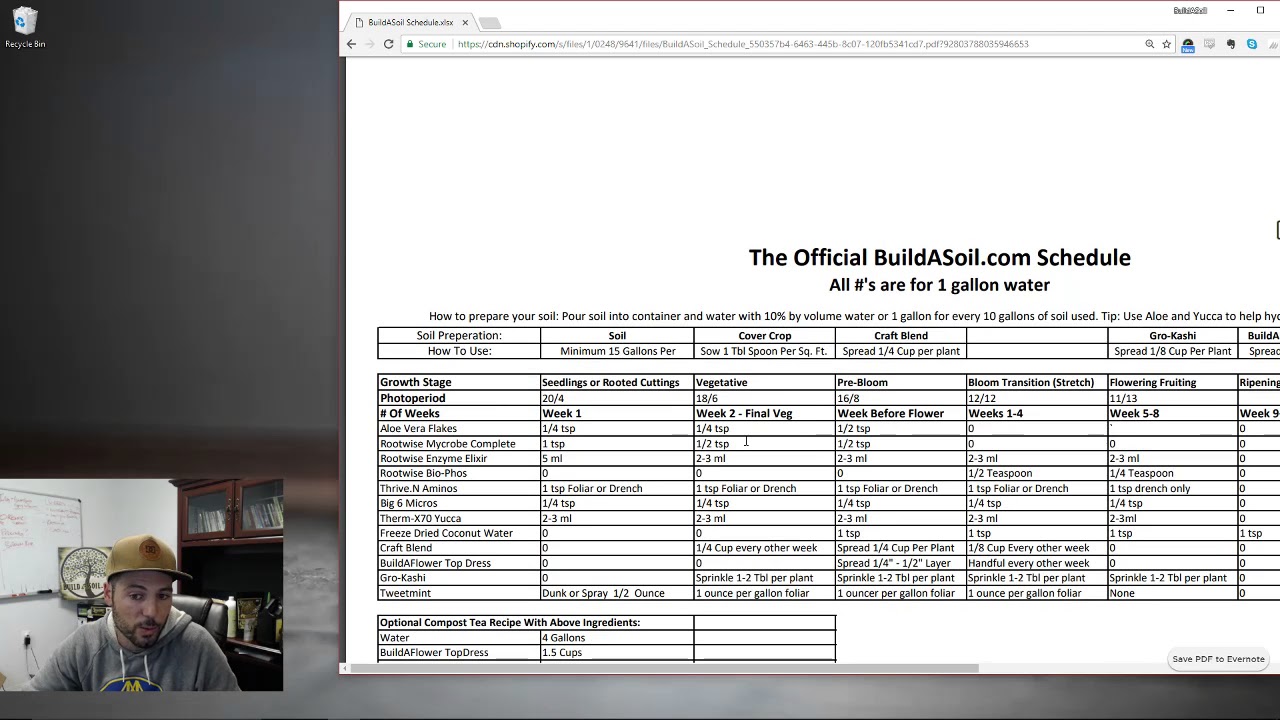The height and width of the screenshot is (720, 1280).
Task: Click the 'Soil Preperation:' cell
Action: tap(459, 336)
